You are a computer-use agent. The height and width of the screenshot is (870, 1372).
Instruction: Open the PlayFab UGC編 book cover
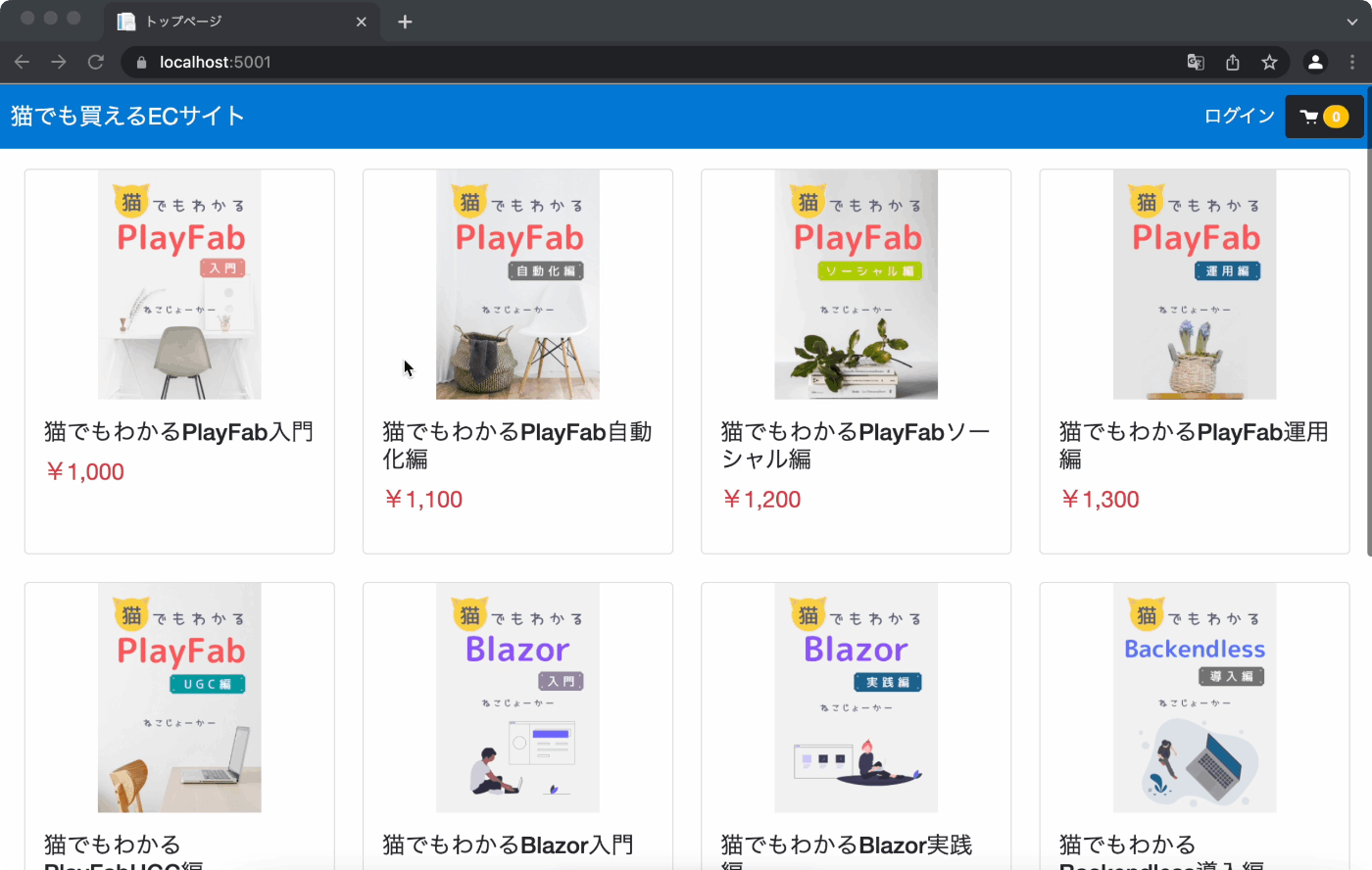click(x=179, y=698)
